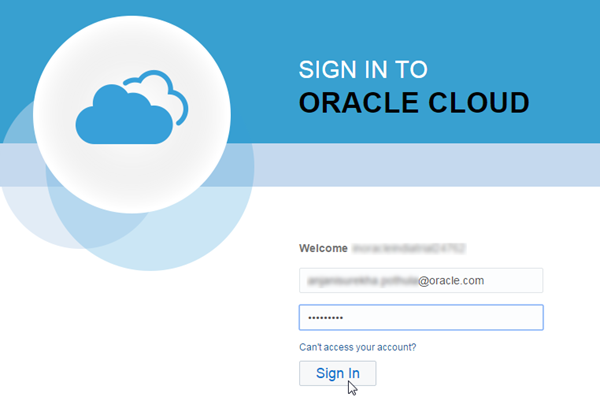Focus the password input field
Viewport: 600px width, 408px height.
421,317
